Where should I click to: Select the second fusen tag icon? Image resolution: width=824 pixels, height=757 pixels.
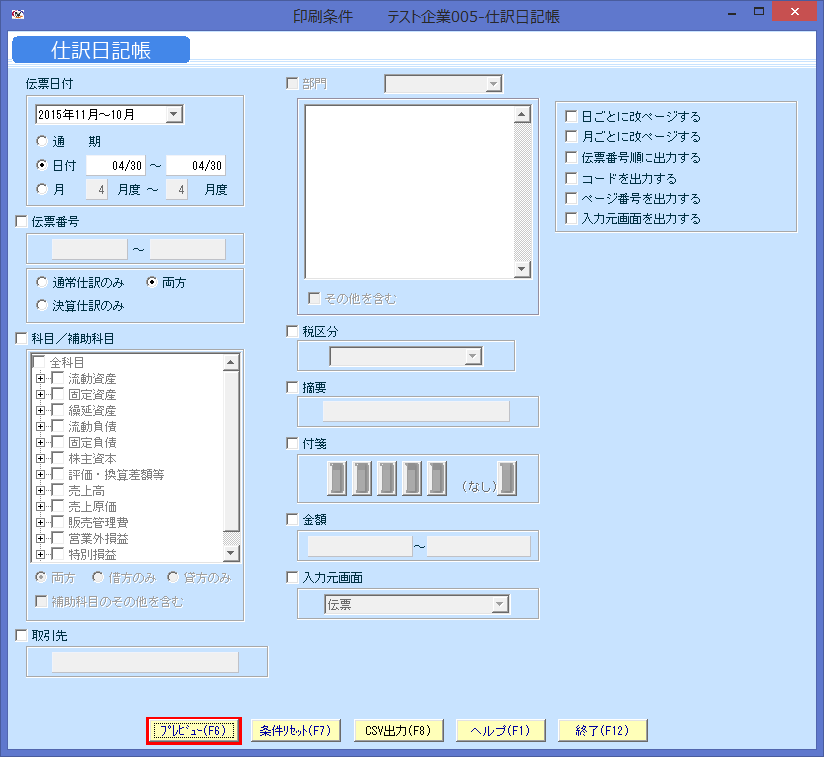pos(362,478)
